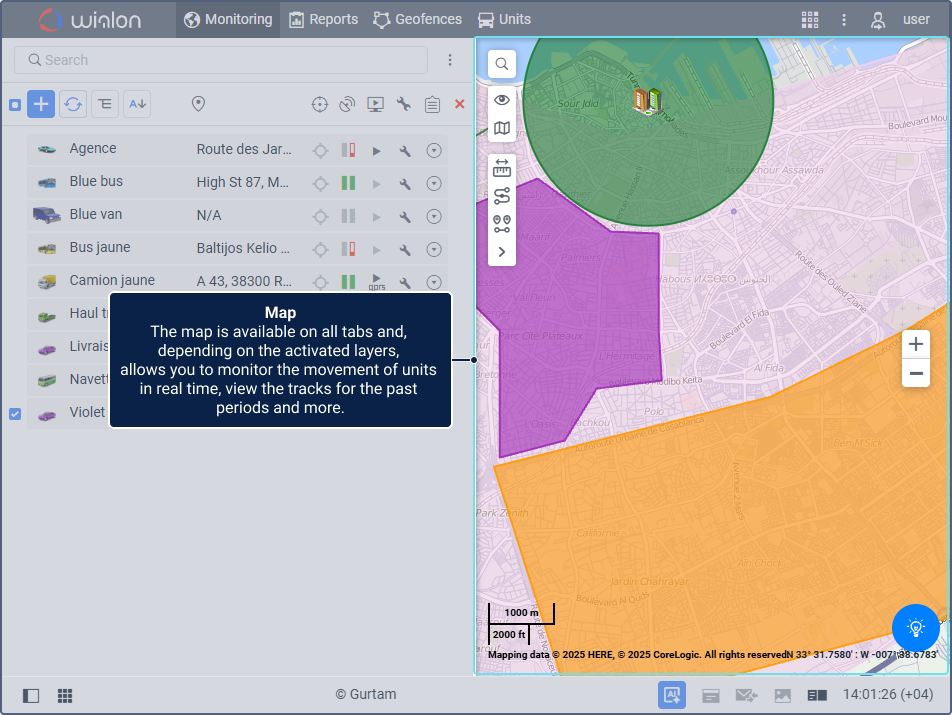Screen dimensions: 952x715
Task: Open Bus jaune properties wrench
Action: (405, 249)
